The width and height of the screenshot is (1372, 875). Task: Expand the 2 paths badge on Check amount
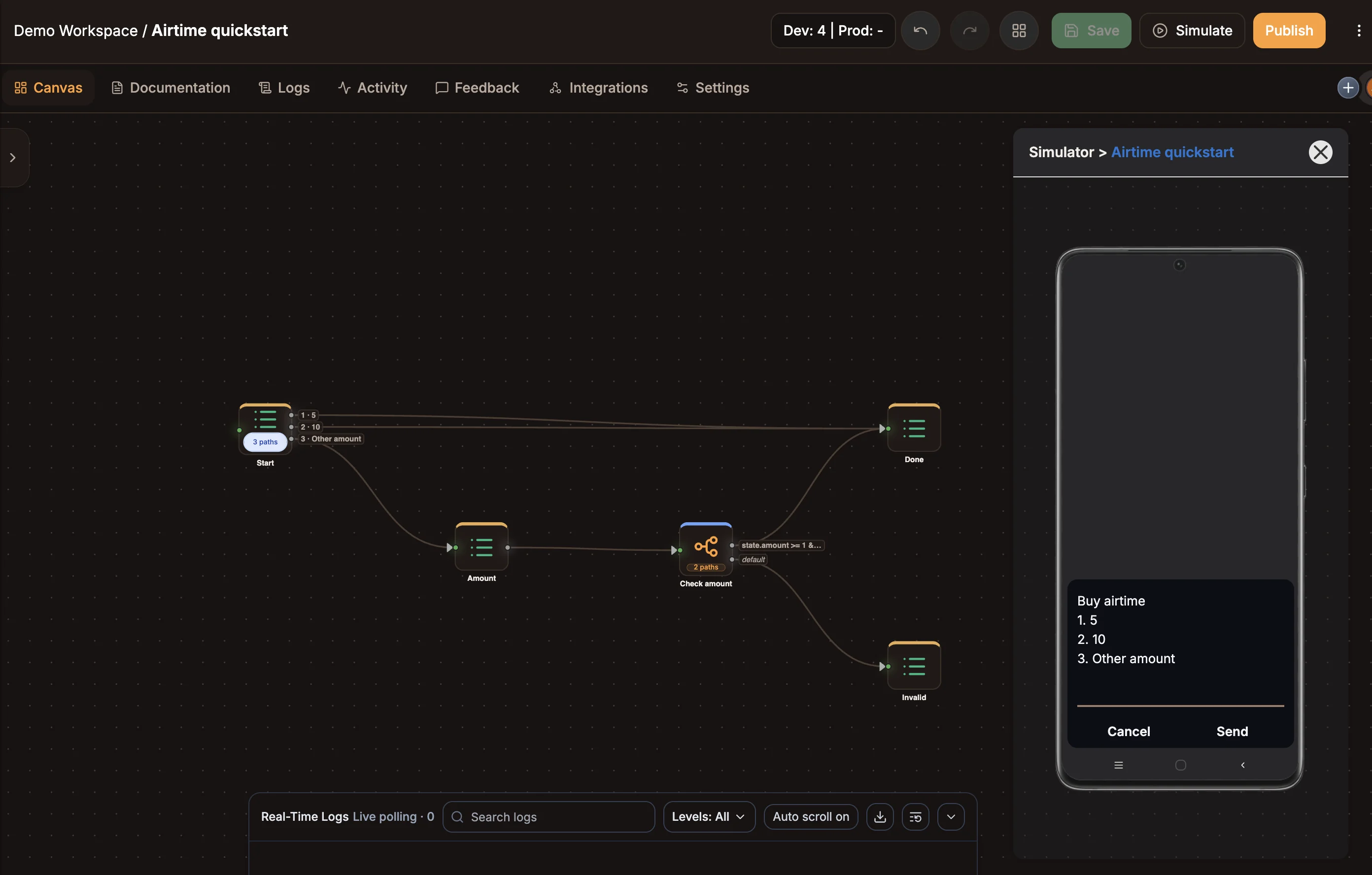pos(705,567)
